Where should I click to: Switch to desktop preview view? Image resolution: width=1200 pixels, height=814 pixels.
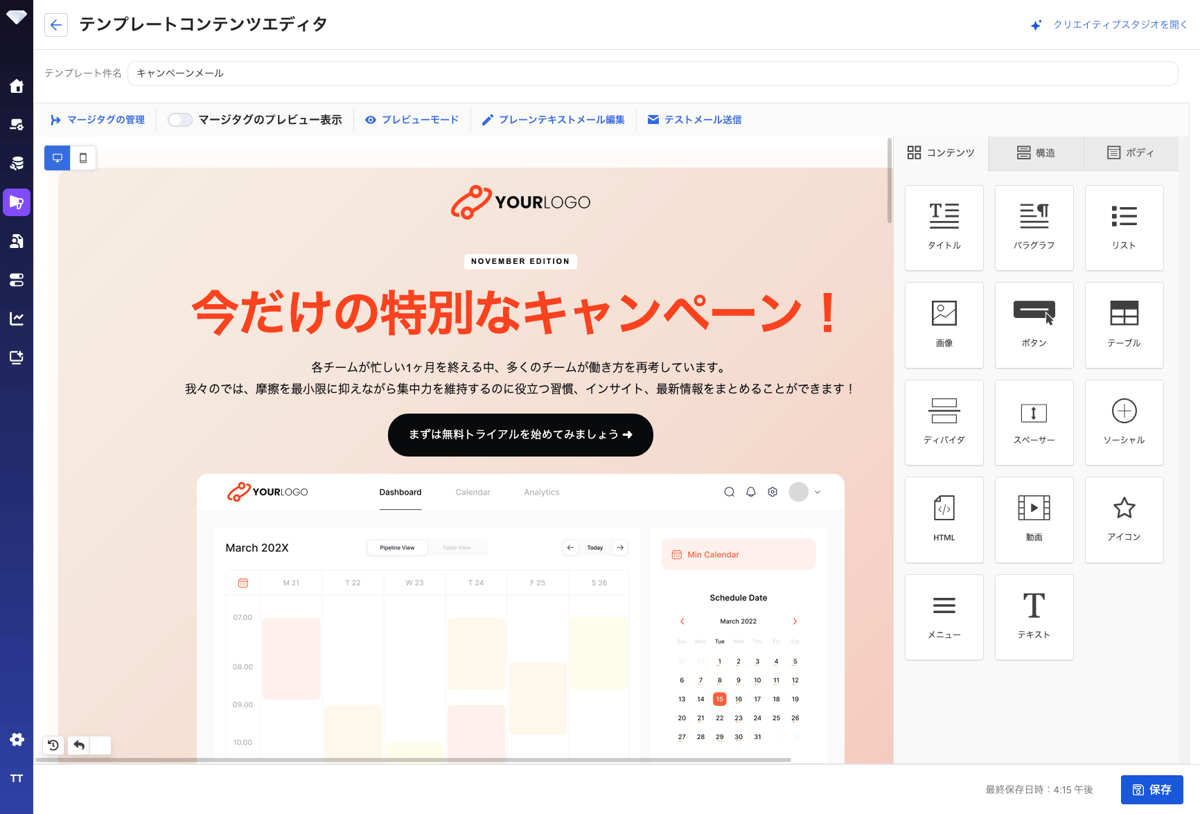pos(57,158)
